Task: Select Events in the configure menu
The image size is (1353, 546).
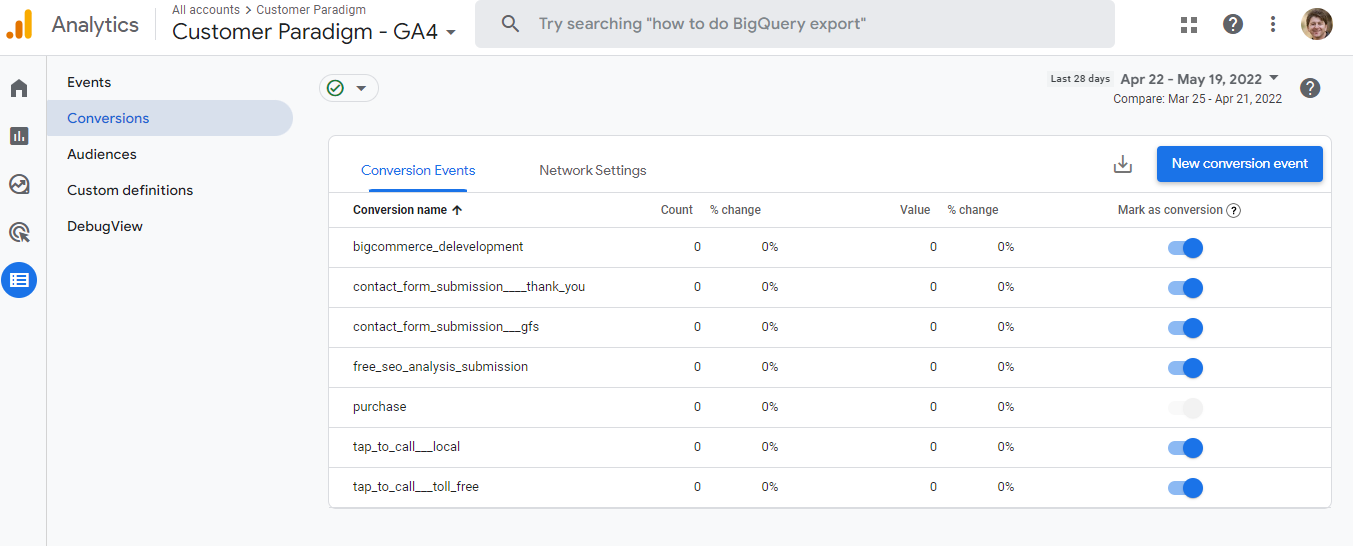Action: (x=89, y=82)
